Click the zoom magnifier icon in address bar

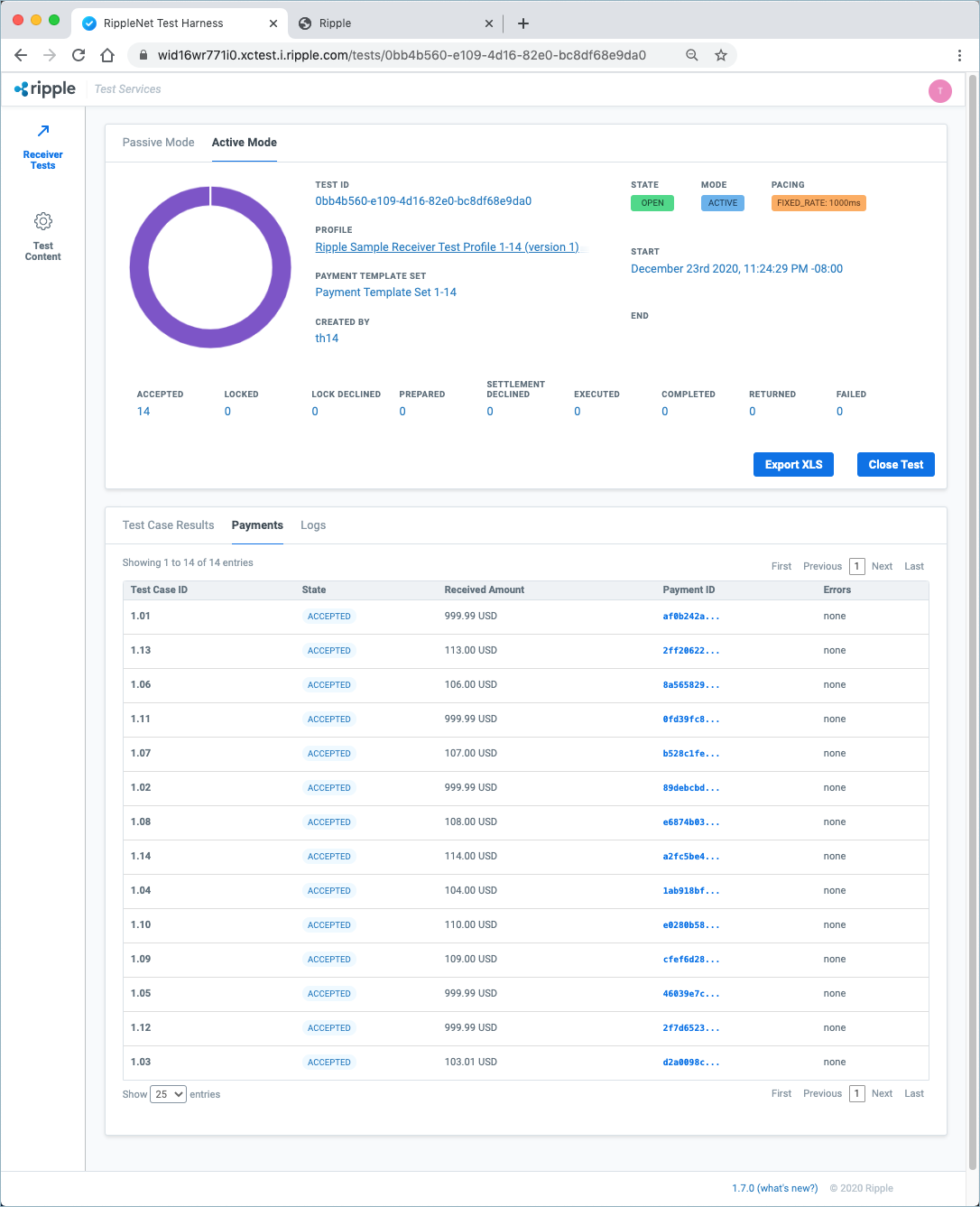(x=691, y=55)
